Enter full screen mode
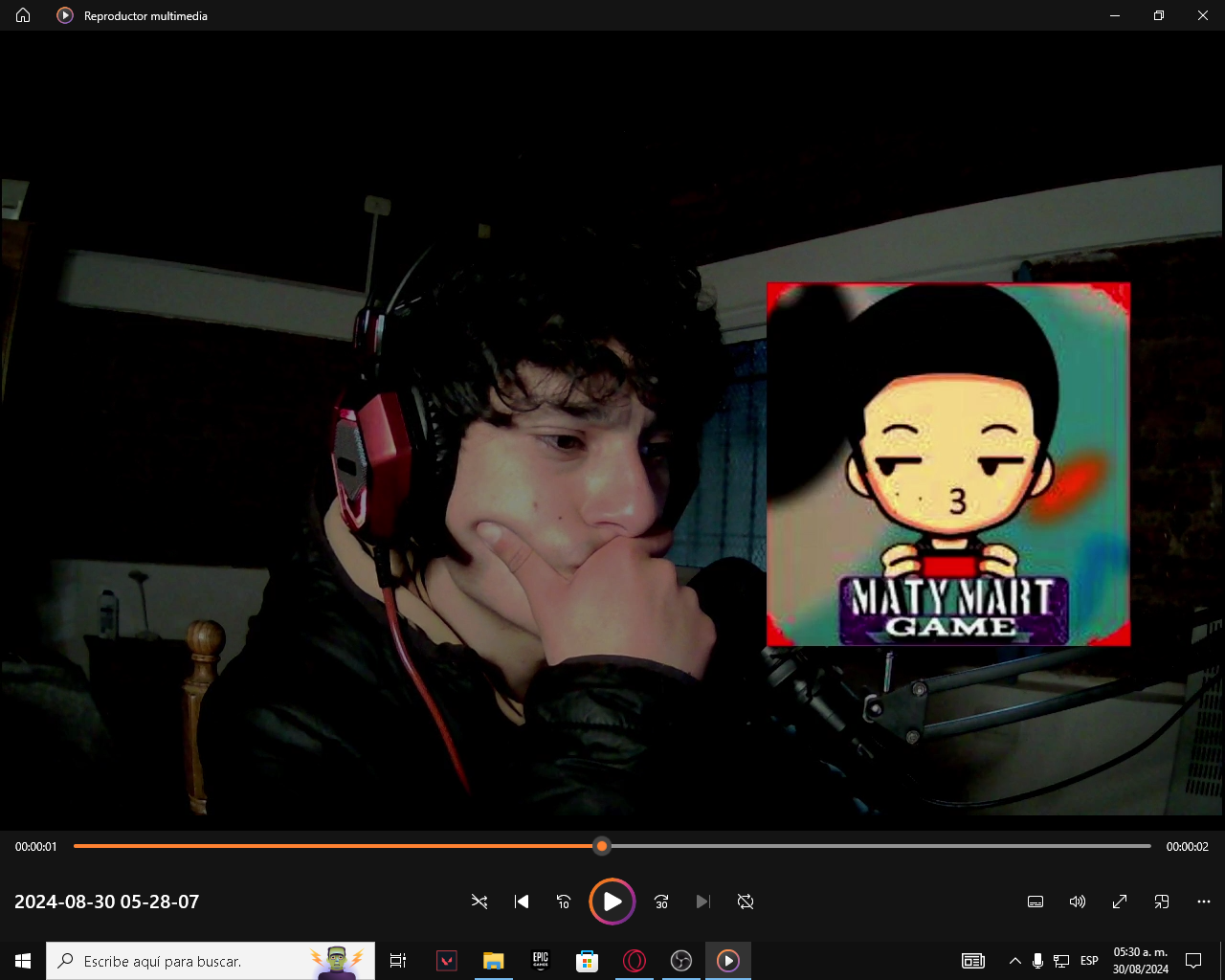The width and height of the screenshot is (1225, 980). [1120, 902]
